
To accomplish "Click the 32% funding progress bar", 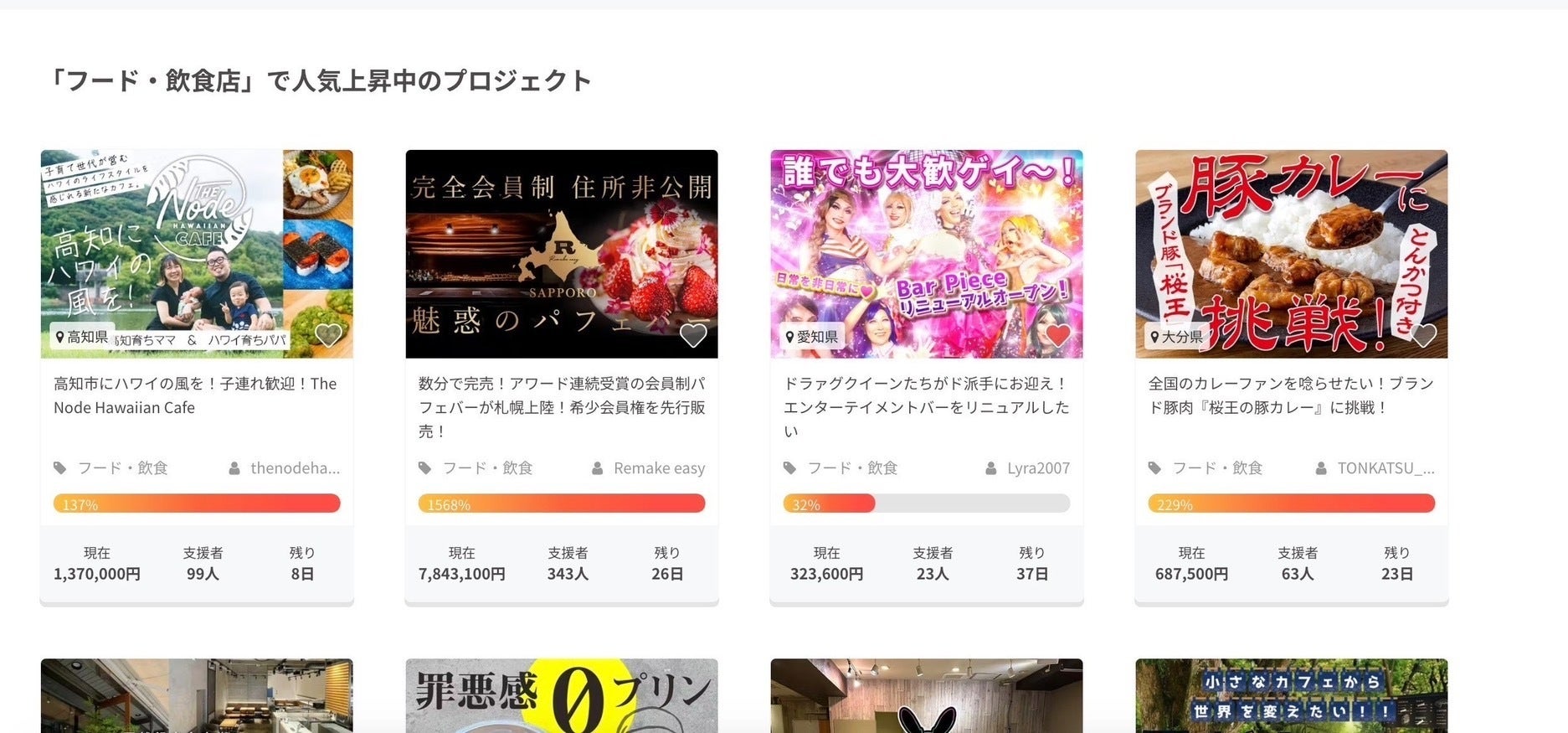I will (927, 503).
